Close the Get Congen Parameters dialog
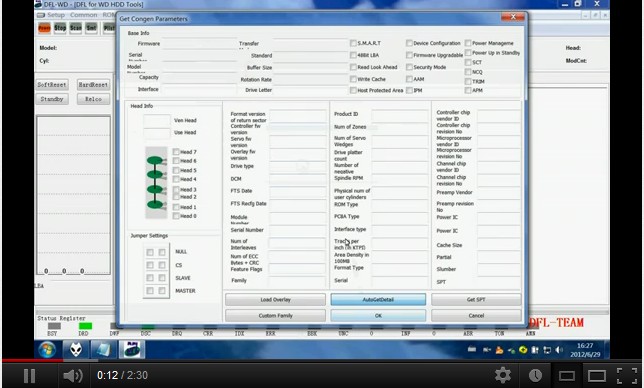Screen dimensions: 644x388 pyautogui.click(x=513, y=17)
